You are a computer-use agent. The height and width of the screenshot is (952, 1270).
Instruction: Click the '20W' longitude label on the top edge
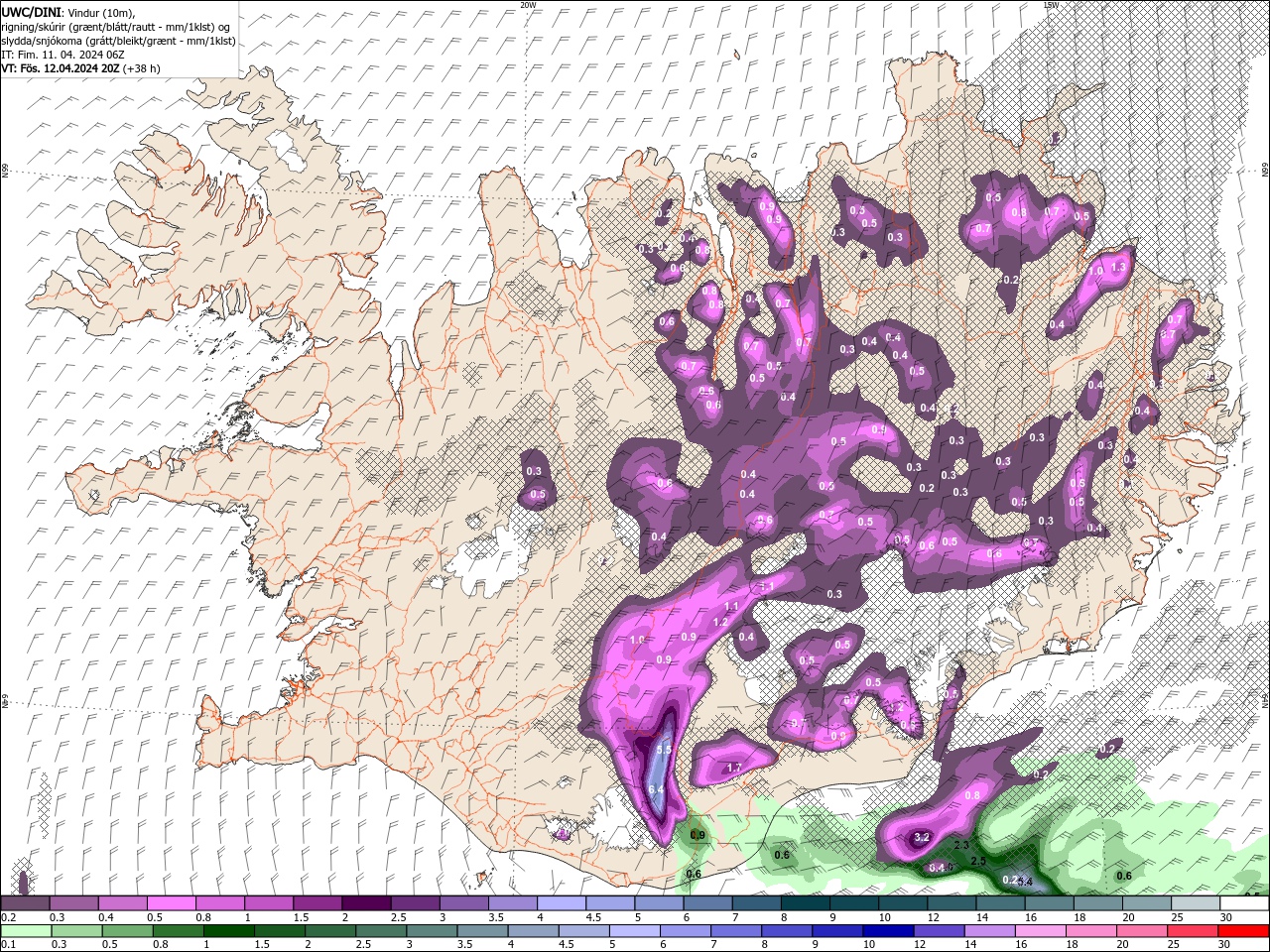(x=528, y=5)
